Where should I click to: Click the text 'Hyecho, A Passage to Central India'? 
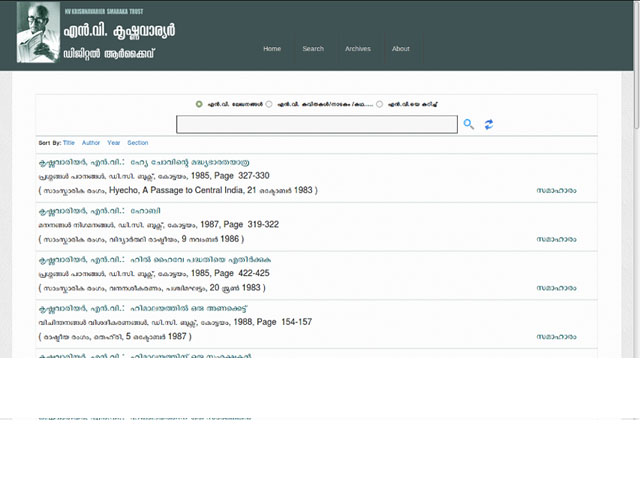coord(177,190)
